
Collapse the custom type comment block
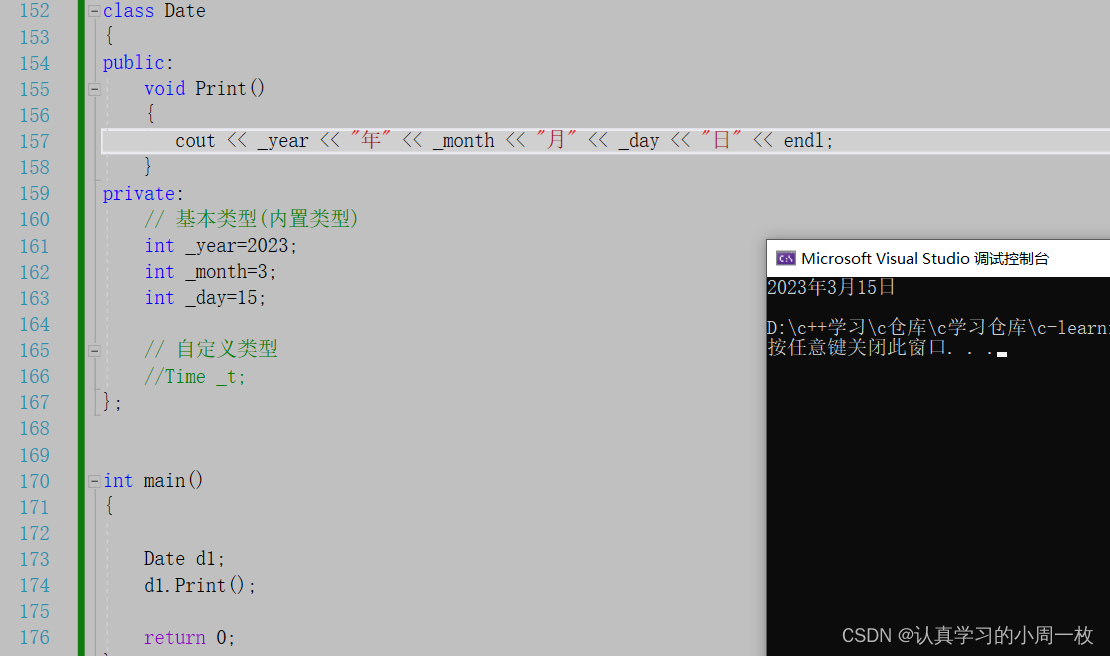click(94, 351)
